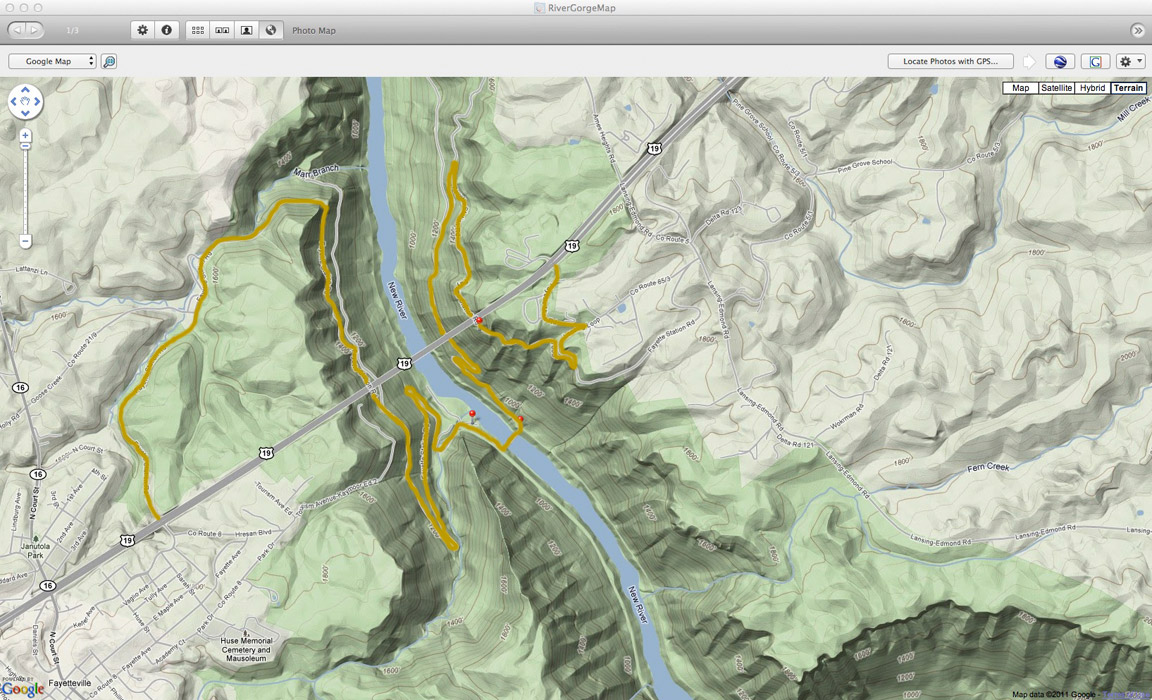Pan the map up with the arrow
This screenshot has width=1152, height=700.
25,90
